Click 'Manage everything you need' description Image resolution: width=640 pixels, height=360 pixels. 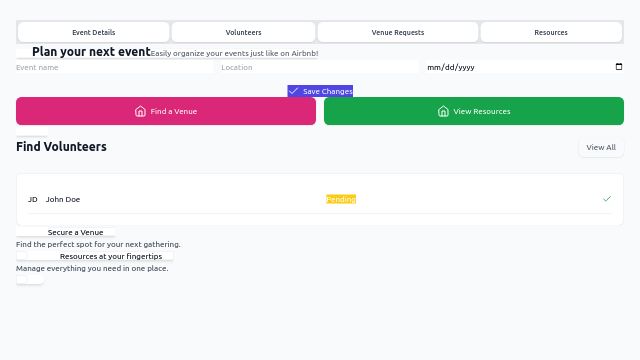click(x=92, y=268)
